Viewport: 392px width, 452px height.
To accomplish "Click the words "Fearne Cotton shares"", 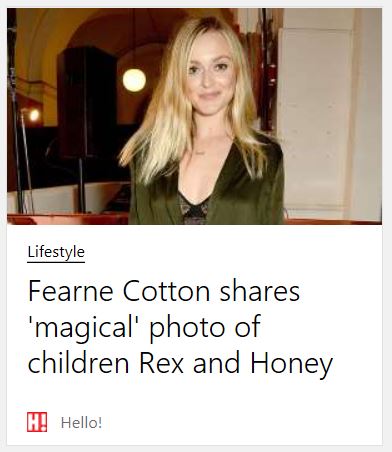I will coord(164,291).
